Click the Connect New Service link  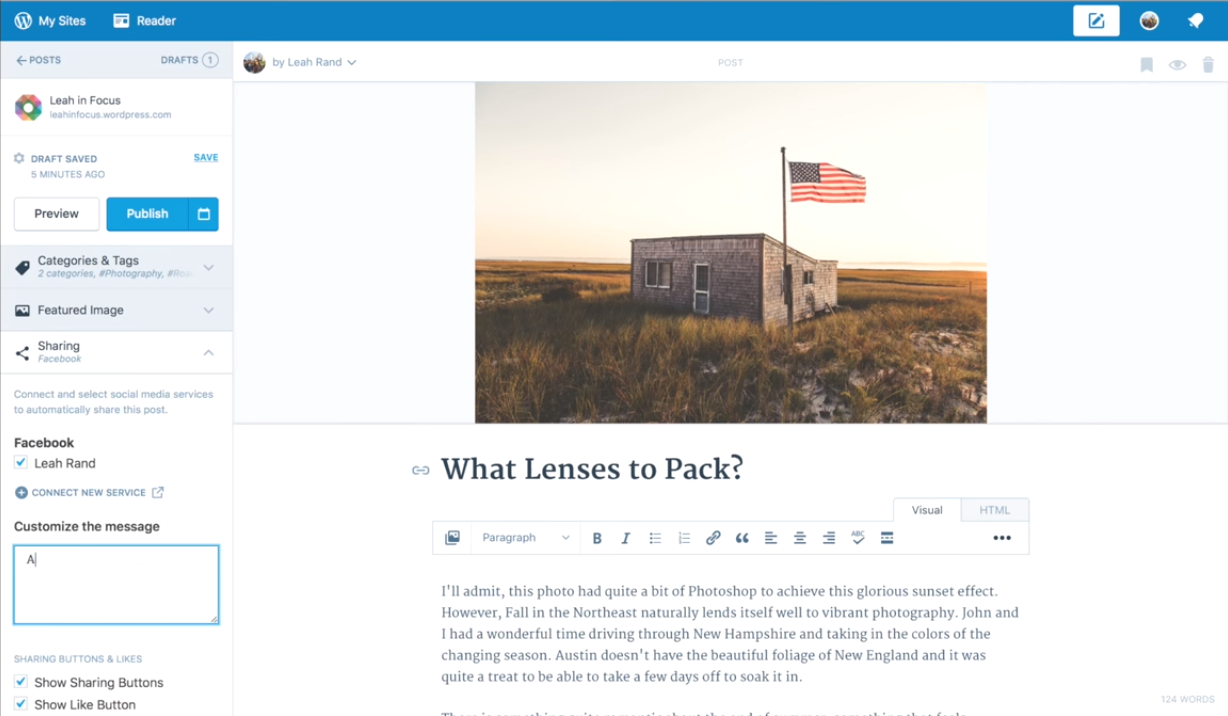(89, 493)
